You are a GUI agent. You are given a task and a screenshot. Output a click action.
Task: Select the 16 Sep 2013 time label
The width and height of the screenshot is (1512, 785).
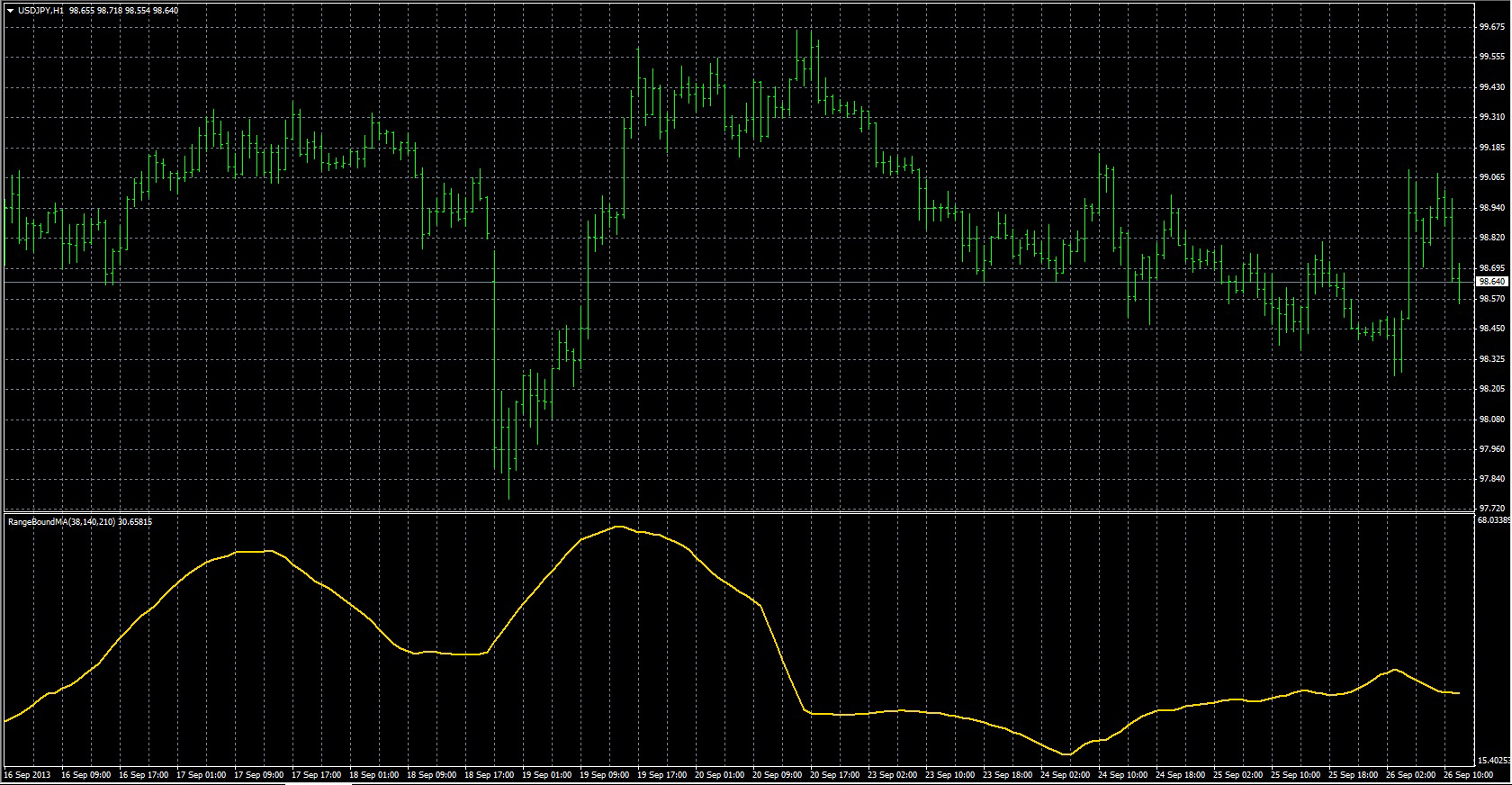tap(28, 775)
